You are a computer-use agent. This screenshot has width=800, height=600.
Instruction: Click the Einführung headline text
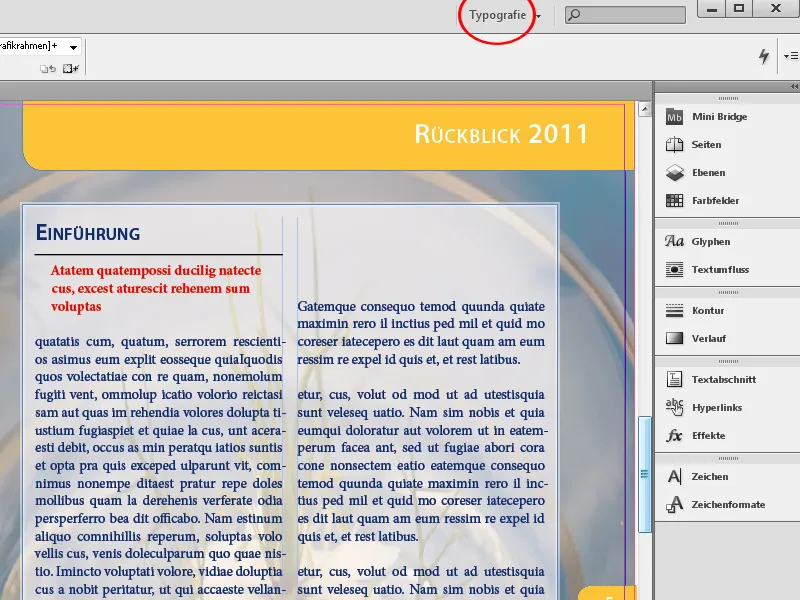pyautogui.click(x=88, y=233)
